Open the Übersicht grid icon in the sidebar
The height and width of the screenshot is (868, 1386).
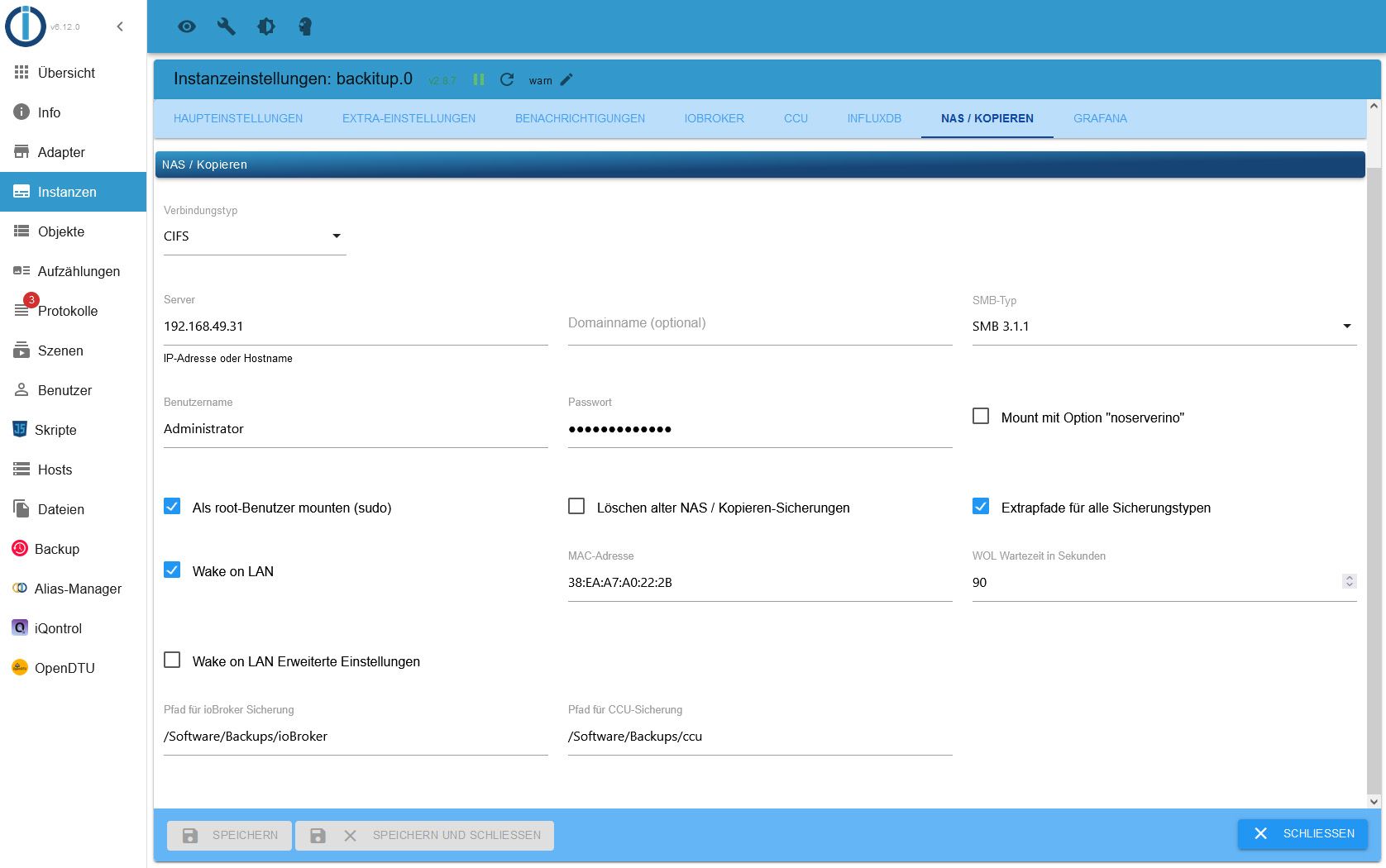pos(22,73)
